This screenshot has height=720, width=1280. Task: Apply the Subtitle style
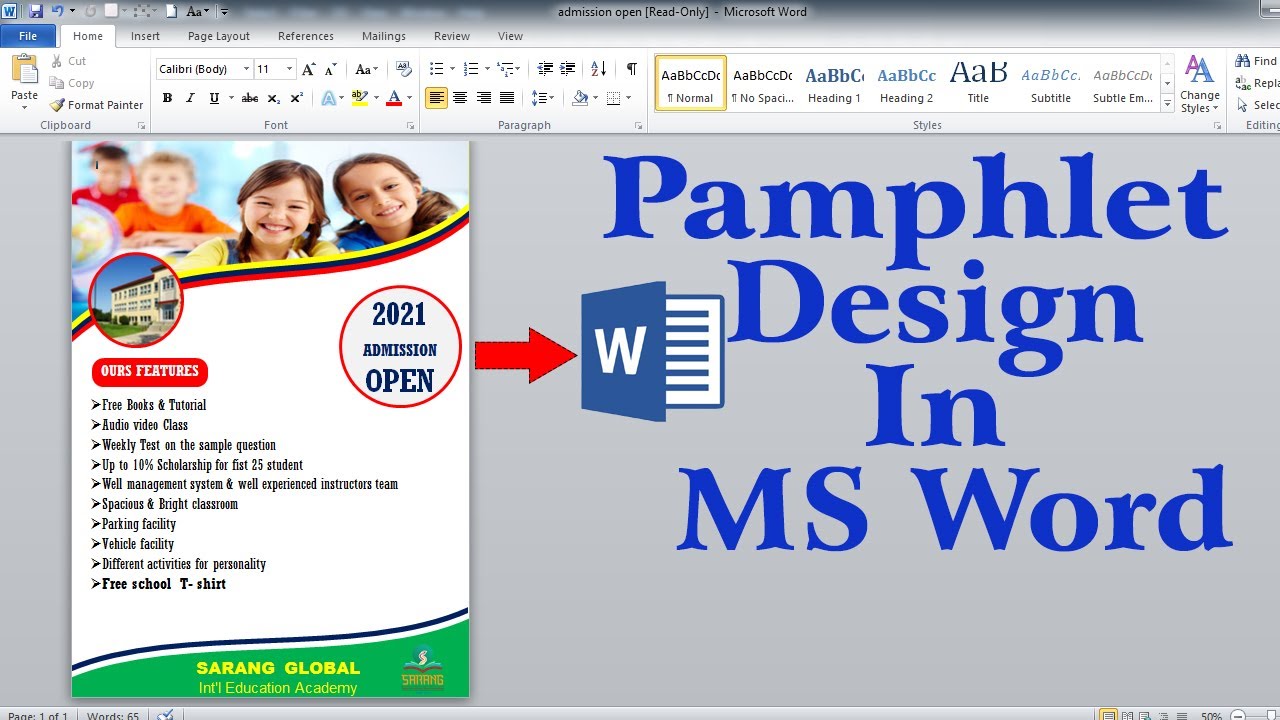[1051, 83]
